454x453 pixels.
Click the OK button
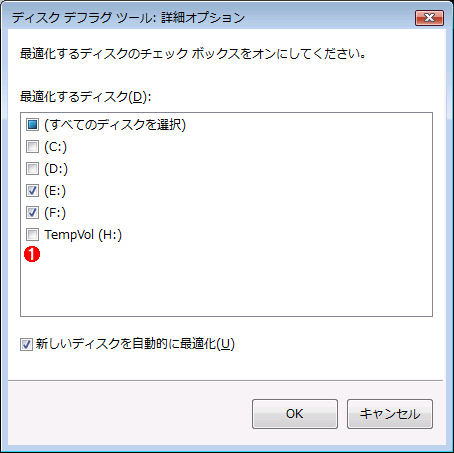click(x=295, y=414)
